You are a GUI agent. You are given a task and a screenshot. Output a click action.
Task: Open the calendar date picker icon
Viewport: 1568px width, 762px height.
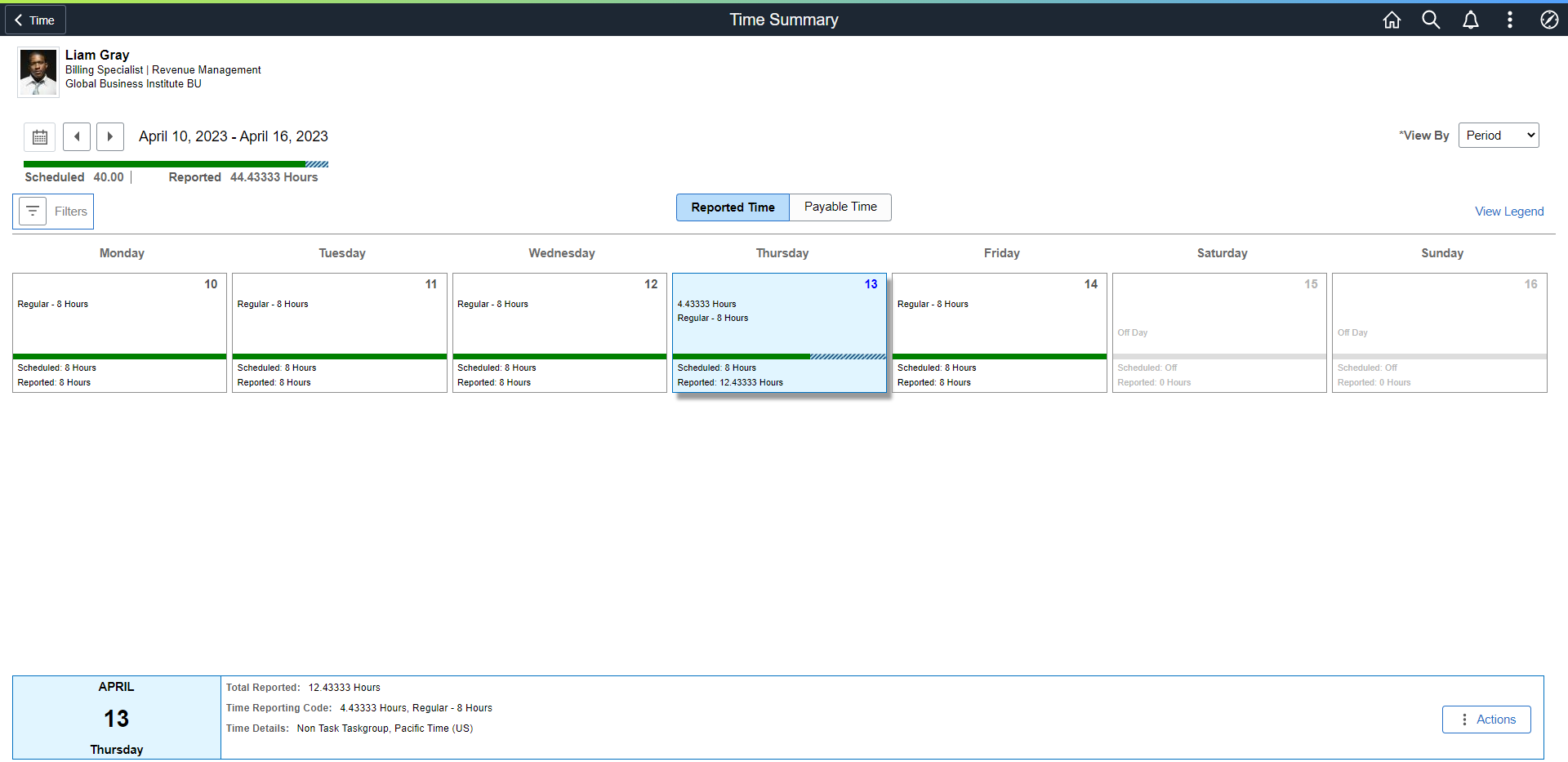[39, 136]
